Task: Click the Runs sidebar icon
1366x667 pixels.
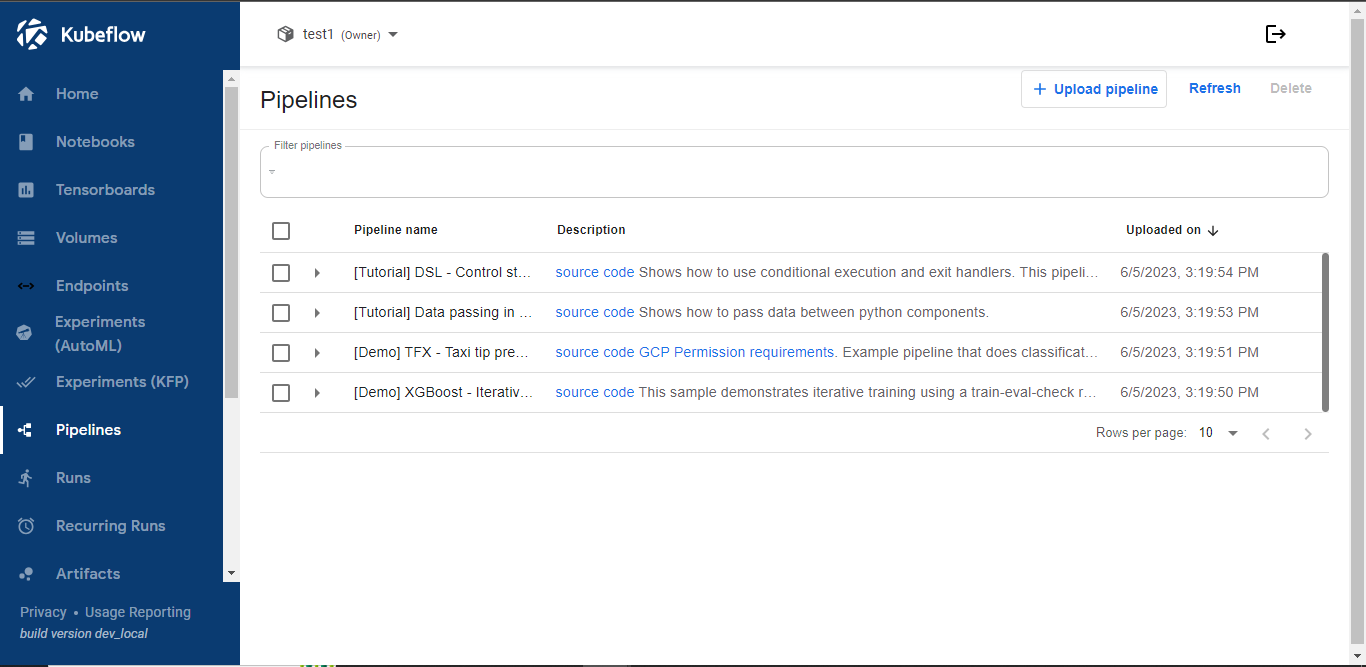Action: (x=24, y=477)
